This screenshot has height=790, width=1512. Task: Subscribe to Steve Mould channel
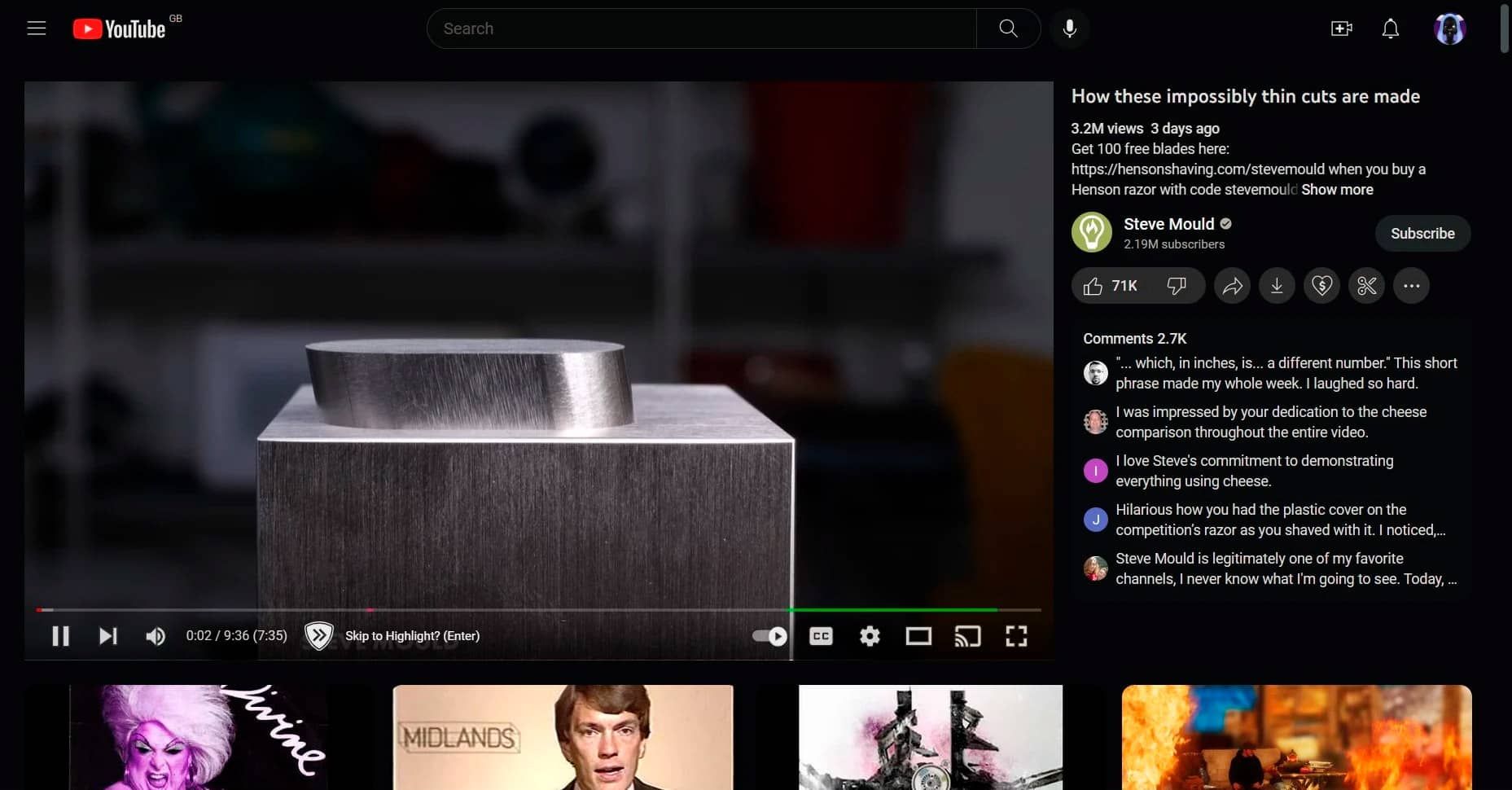(1422, 234)
